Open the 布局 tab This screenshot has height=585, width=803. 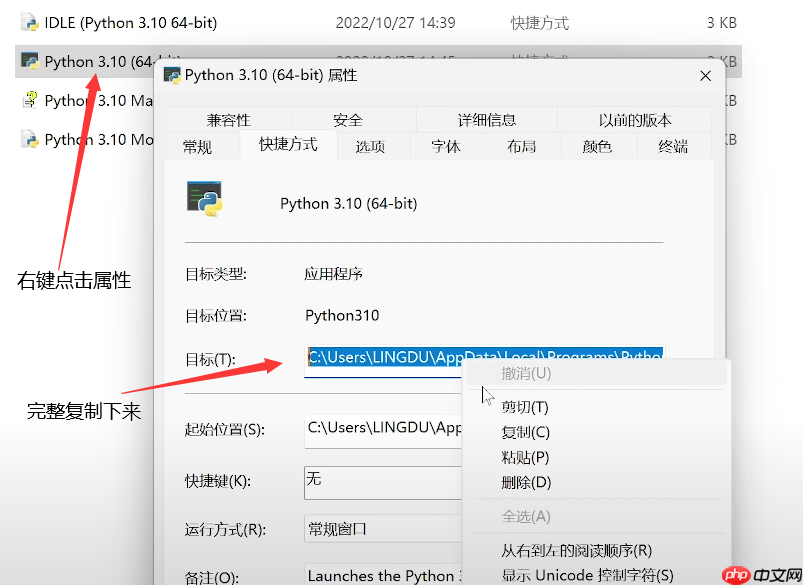click(521, 147)
